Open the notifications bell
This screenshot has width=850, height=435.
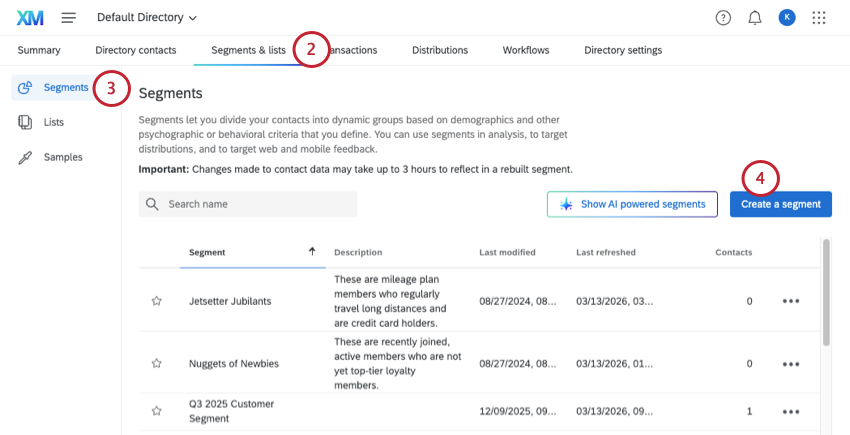pos(755,18)
